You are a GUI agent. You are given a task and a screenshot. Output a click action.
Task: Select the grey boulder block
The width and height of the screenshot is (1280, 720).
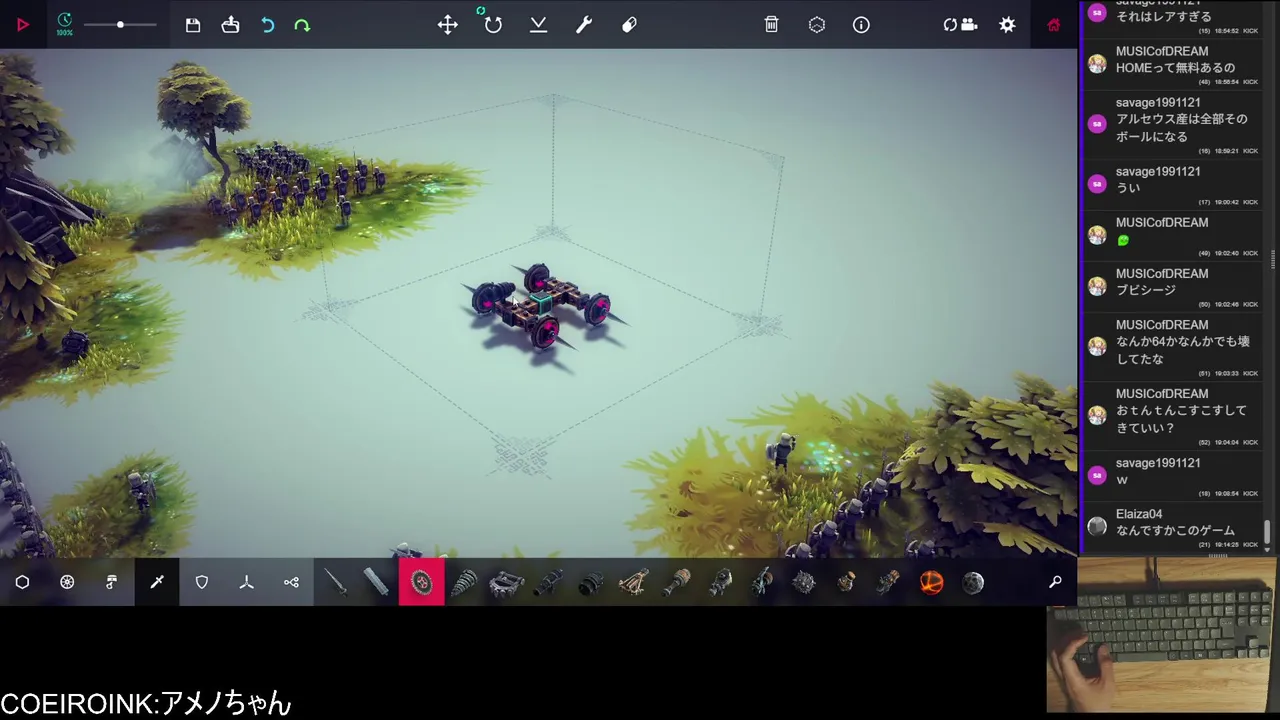tap(973, 582)
